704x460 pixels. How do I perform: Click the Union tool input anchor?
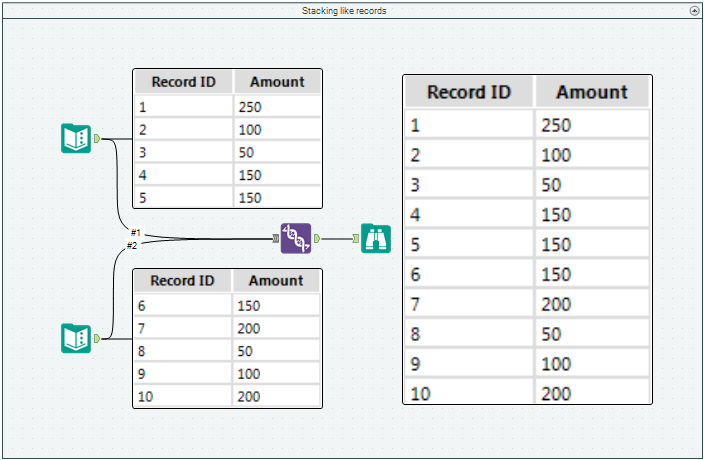[x=276, y=239]
